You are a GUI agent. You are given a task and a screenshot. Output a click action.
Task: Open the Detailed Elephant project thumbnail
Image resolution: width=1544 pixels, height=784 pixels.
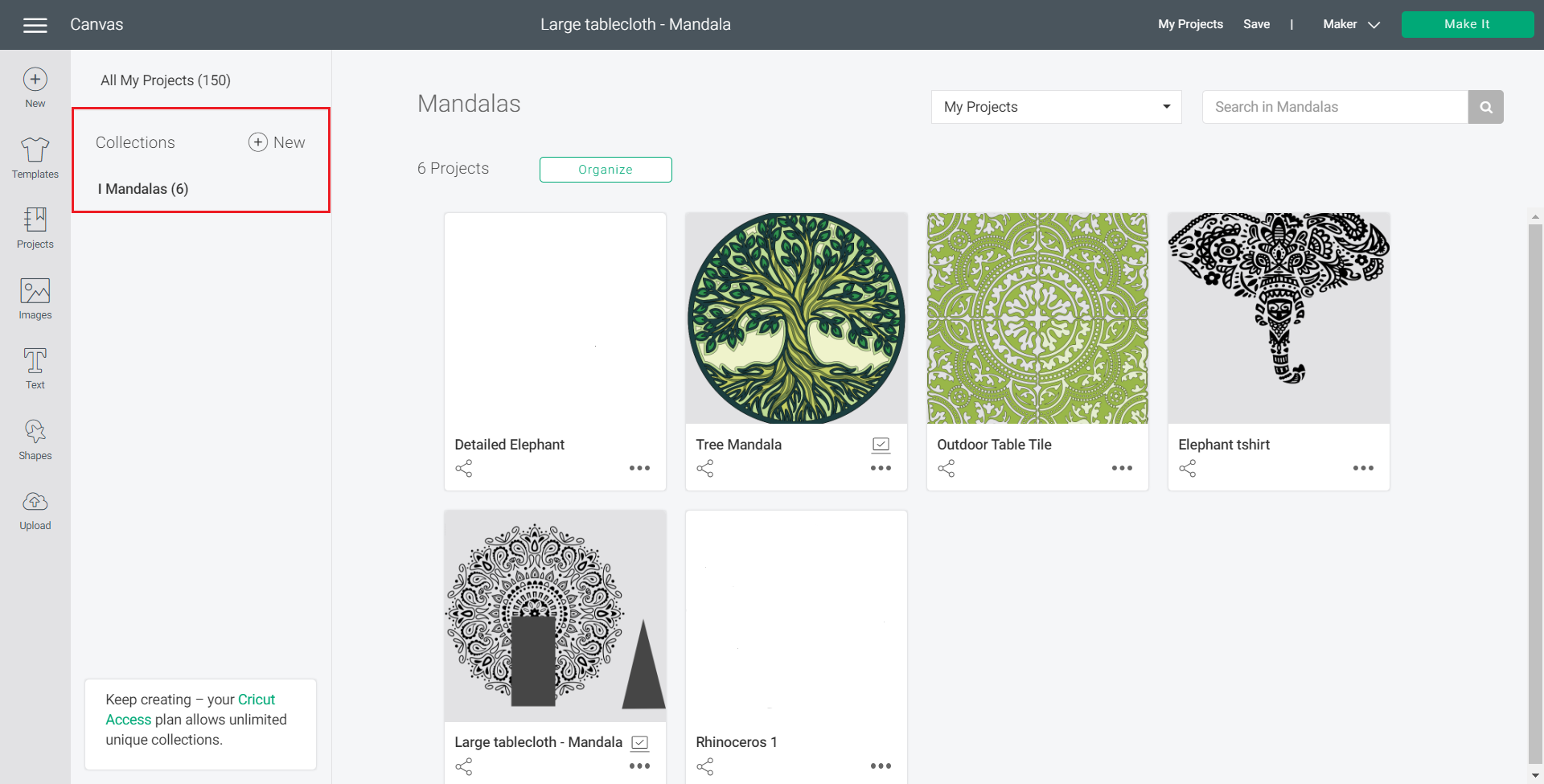[555, 318]
